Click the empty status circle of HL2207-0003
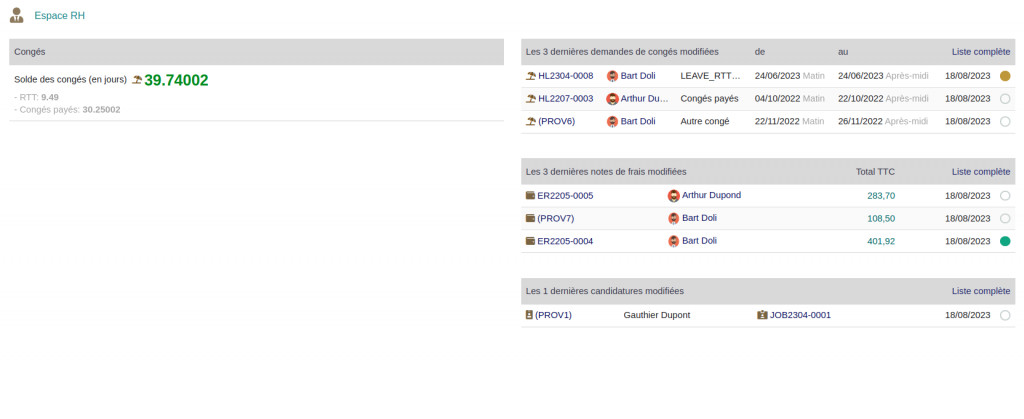Viewport: 1024px width, 419px height. [1005, 99]
